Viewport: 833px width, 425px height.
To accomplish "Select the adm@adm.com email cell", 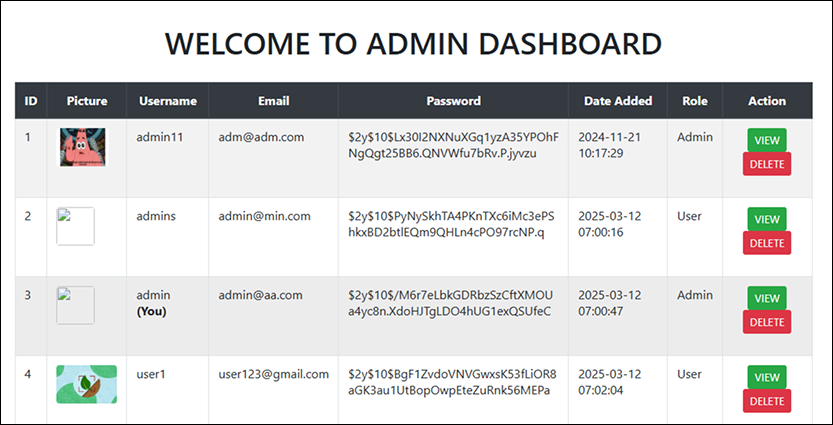I will pyautogui.click(x=261, y=137).
